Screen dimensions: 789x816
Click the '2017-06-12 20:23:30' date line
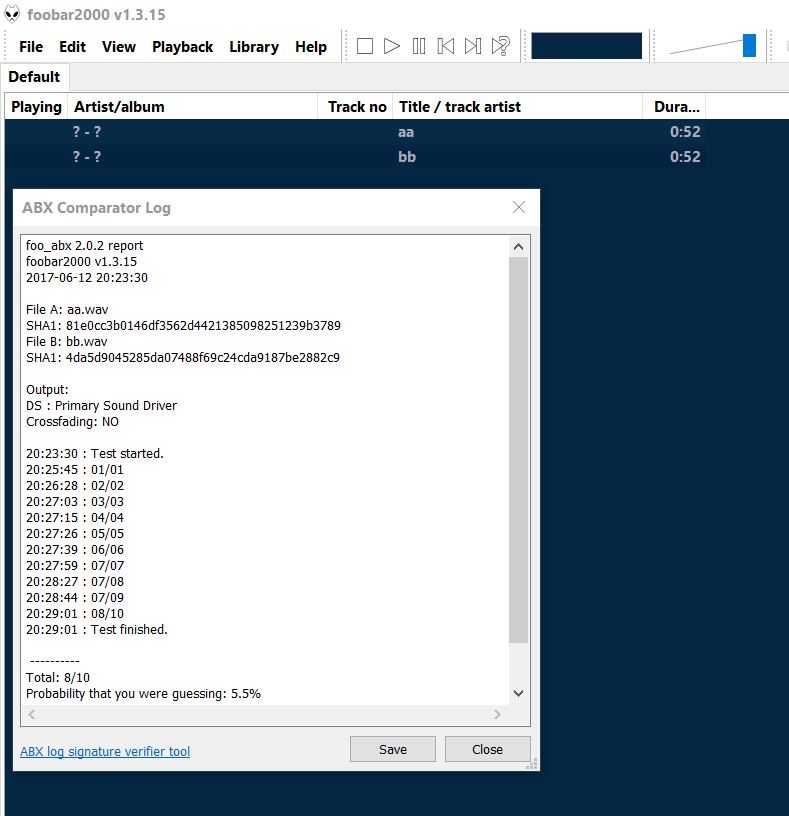tap(87, 278)
